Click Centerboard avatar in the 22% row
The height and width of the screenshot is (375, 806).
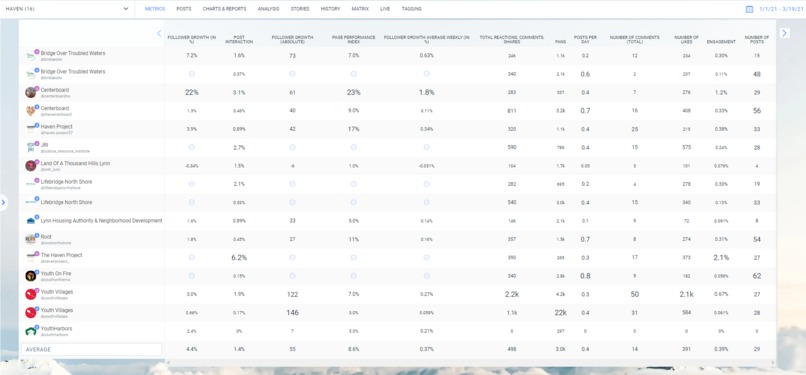click(30, 92)
